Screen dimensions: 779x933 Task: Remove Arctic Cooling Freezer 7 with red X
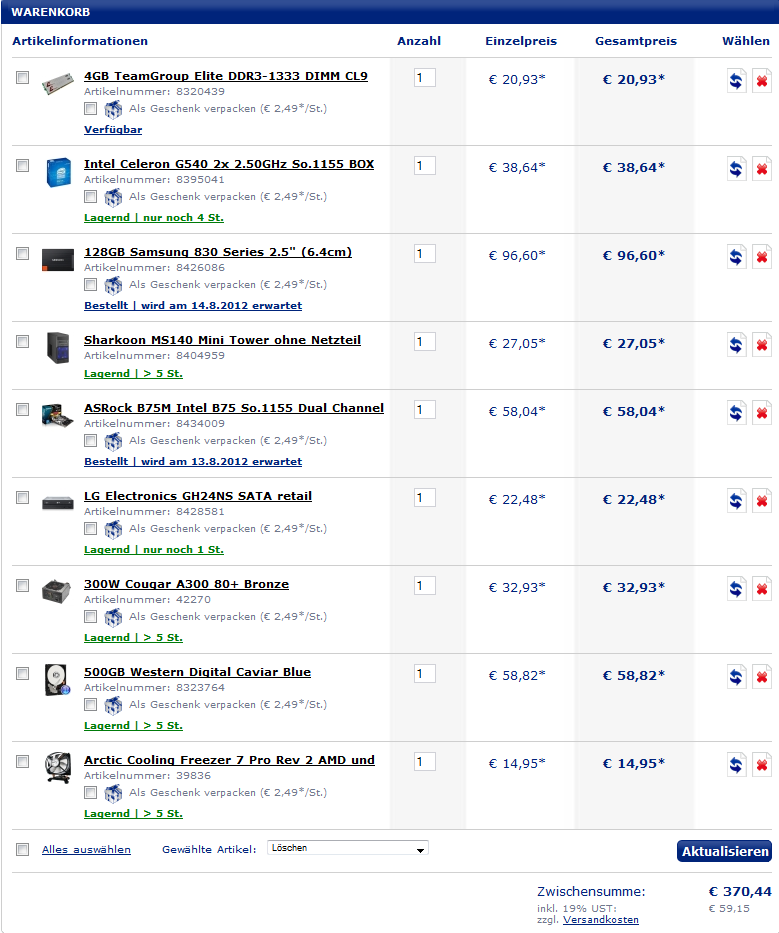pos(762,765)
